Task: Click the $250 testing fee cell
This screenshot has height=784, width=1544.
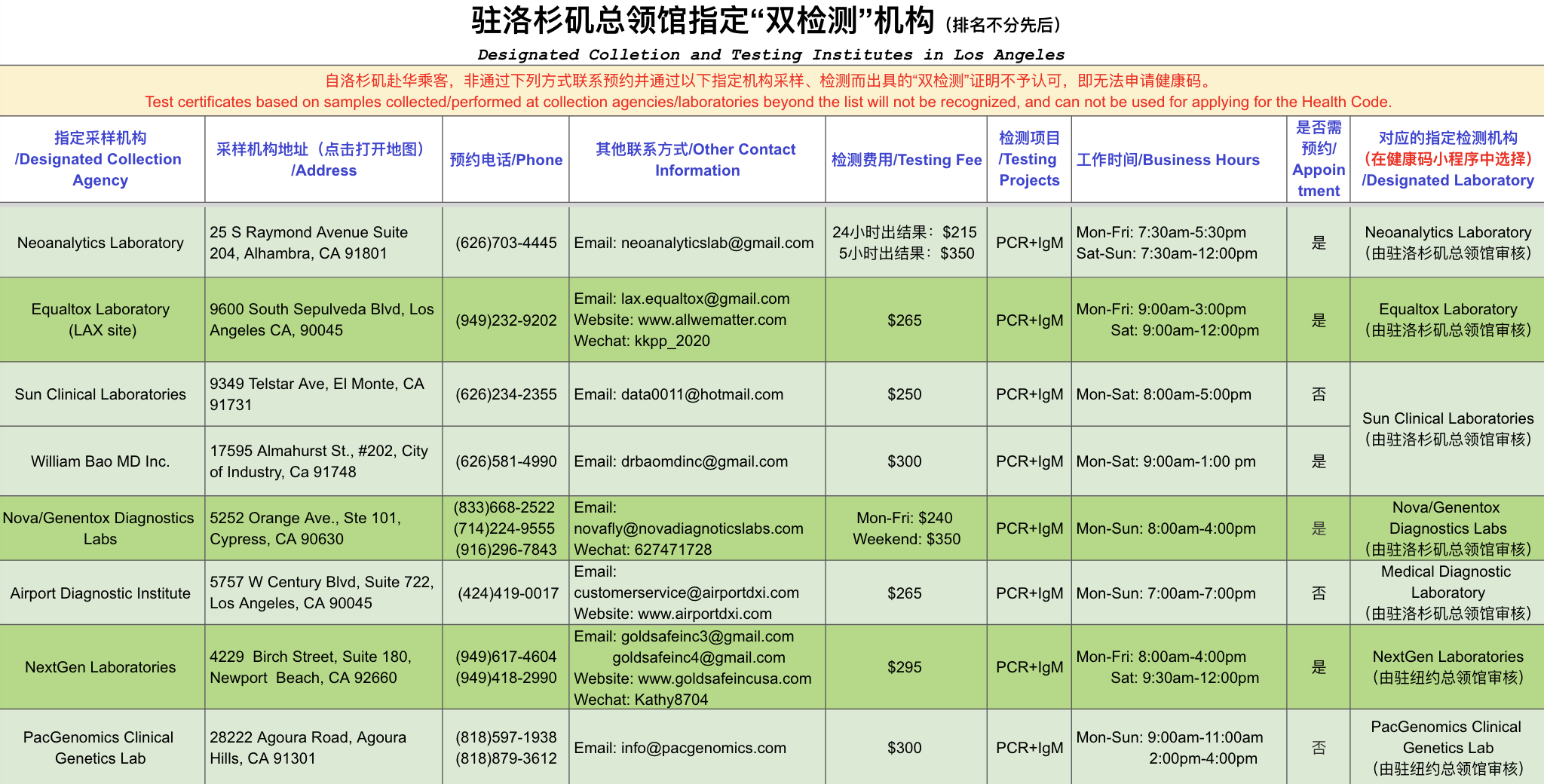Action: pos(905,394)
